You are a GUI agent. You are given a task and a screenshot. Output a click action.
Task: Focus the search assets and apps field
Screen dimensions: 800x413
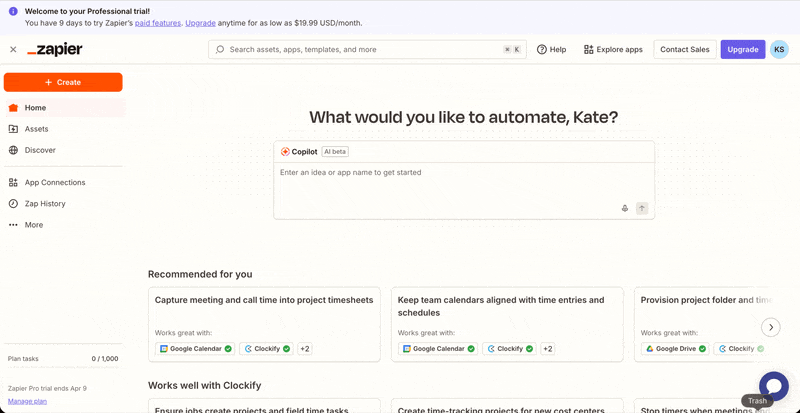(360, 49)
